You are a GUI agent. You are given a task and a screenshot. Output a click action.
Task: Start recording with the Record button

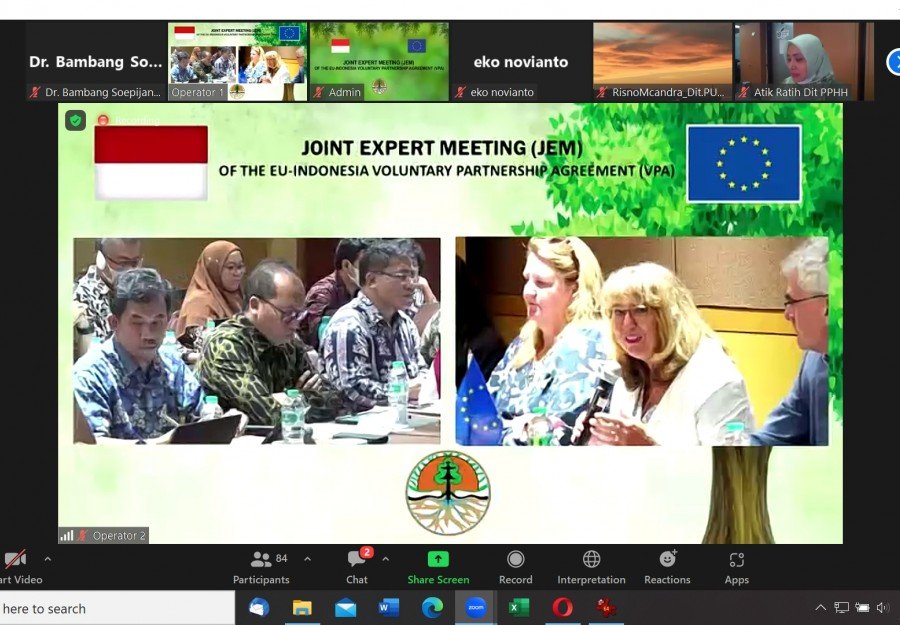[x=515, y=567]
